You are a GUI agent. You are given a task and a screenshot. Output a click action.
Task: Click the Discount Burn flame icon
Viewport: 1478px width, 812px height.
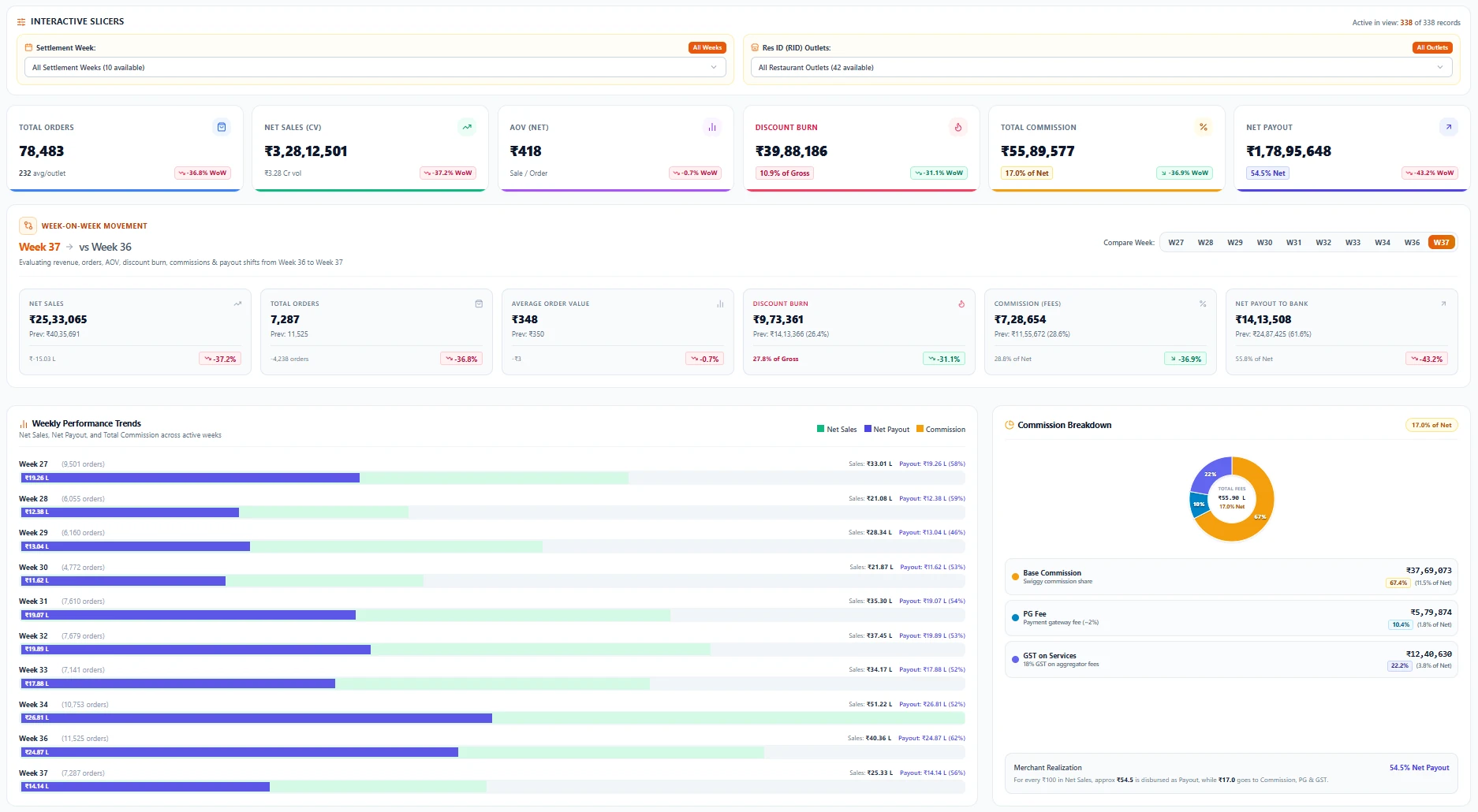958,127
